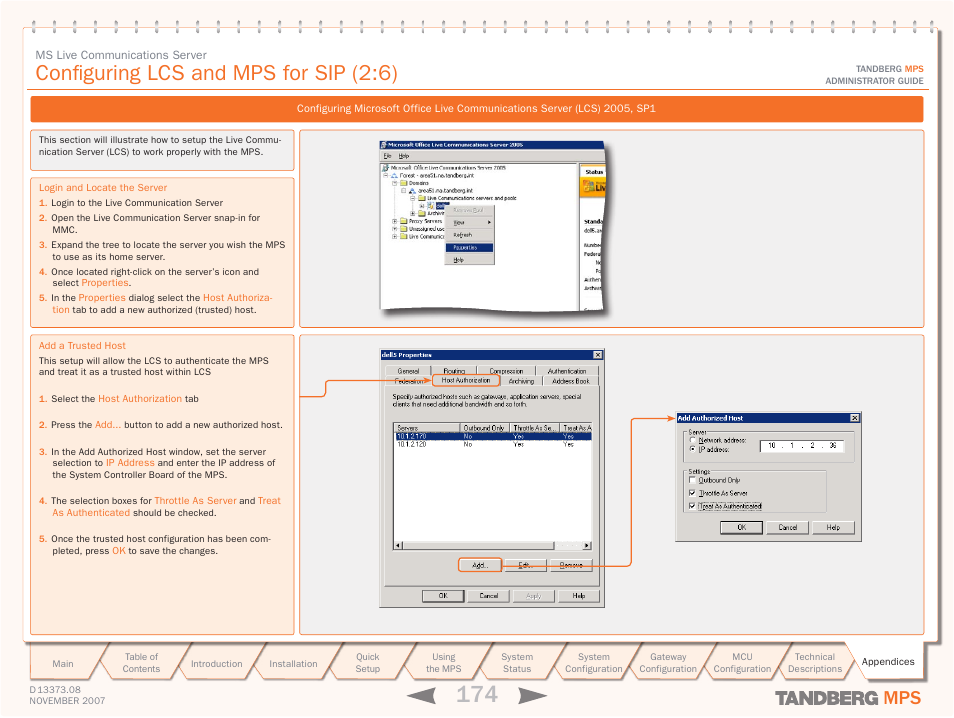The image size is (954, 718).
Task: Open the System Configuration navigation tab
Action: pyautogui.click(x=593, y=663)
